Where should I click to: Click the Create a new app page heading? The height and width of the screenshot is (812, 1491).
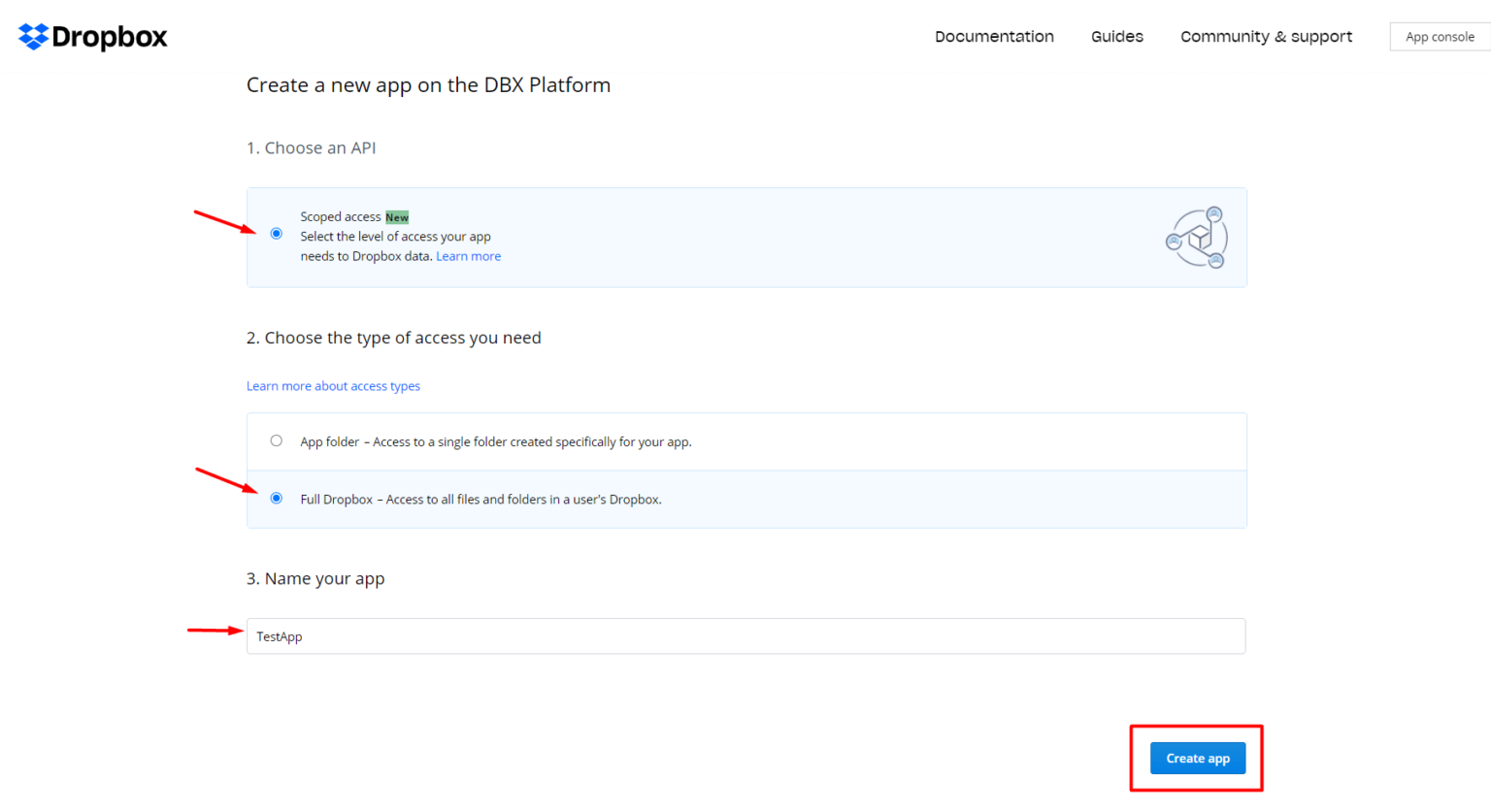428,84
